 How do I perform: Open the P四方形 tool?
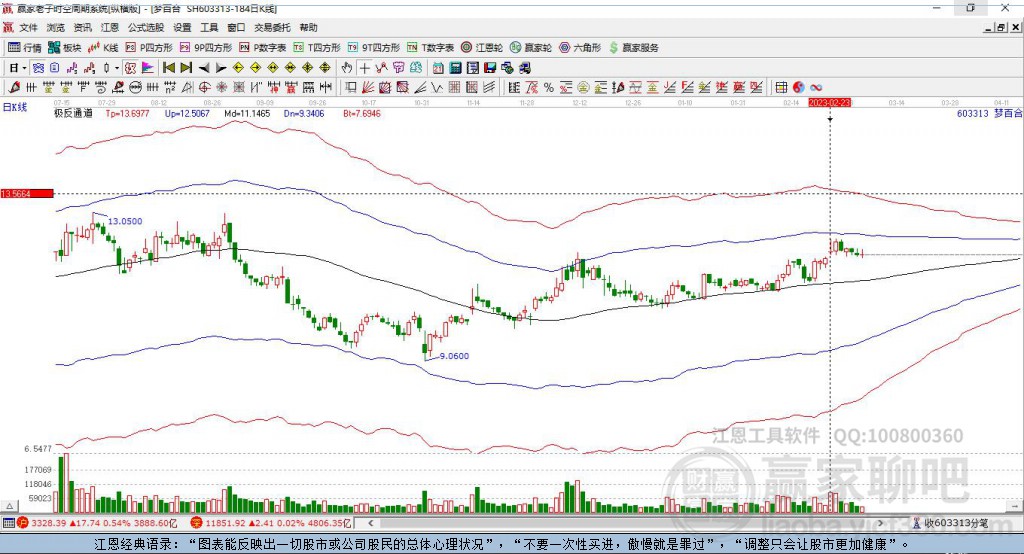pyautogui.click(x=149, y=48)
